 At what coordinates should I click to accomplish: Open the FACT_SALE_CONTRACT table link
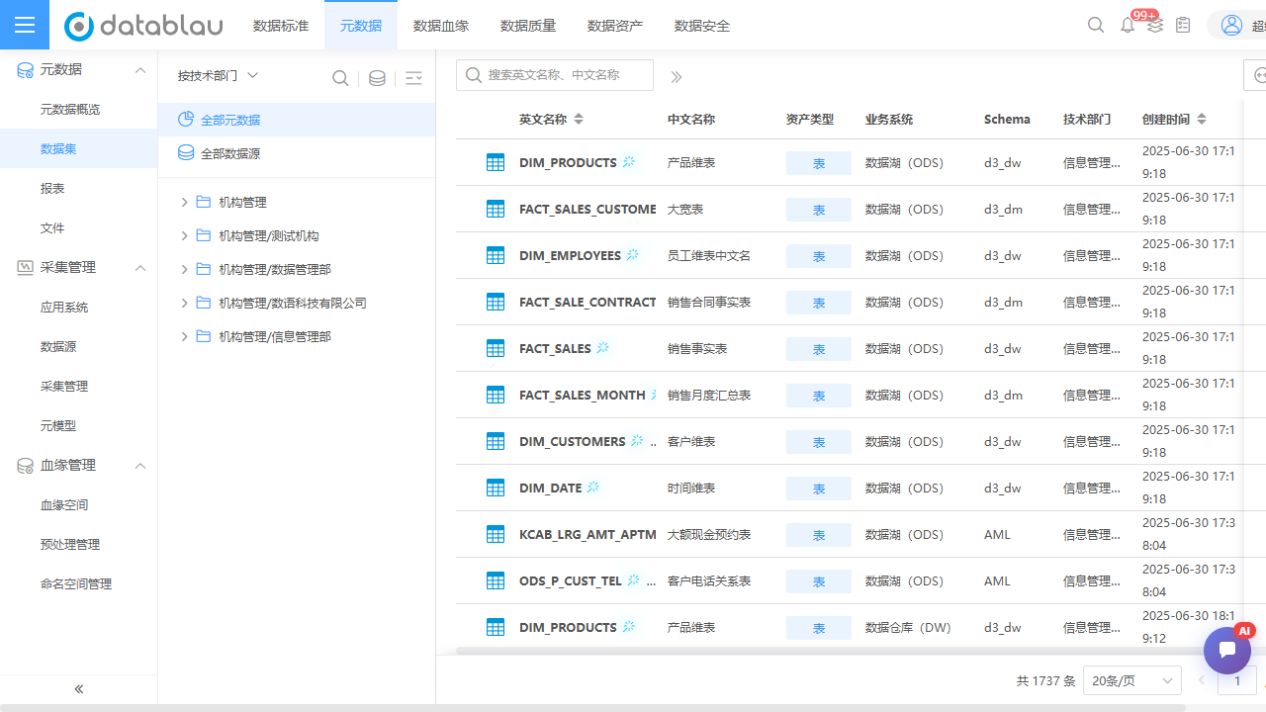[x=587, y=302]
